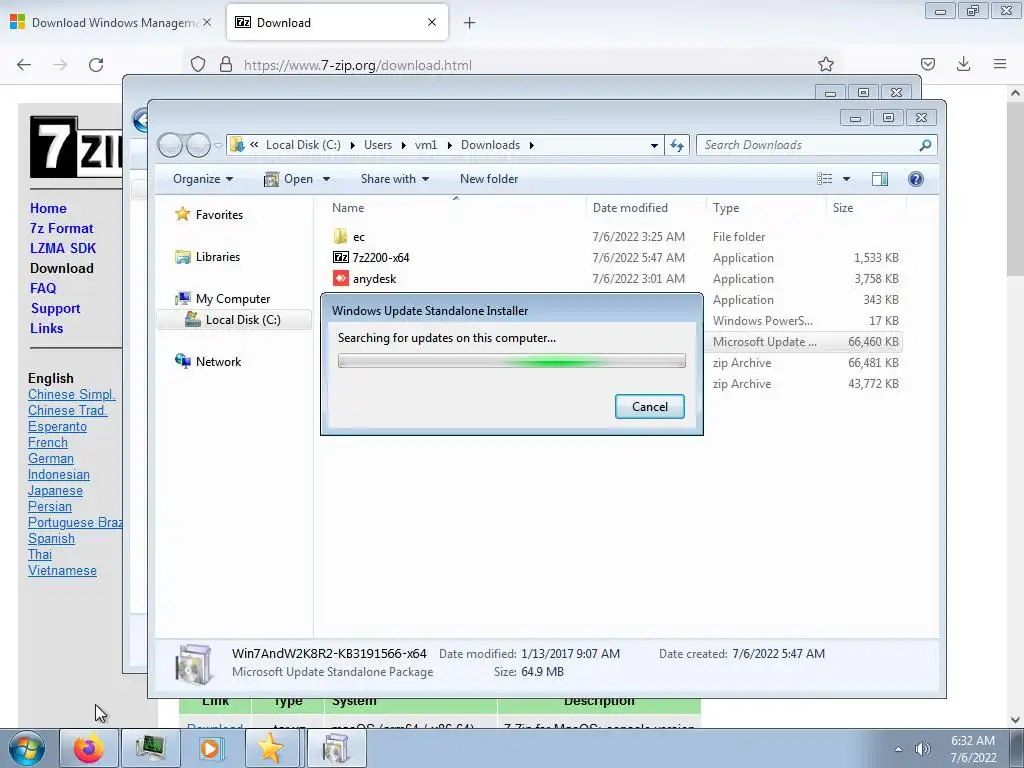1024x768 pixels.
Task: Open the media player taskbar icon
Action: [x=211, y=748]
